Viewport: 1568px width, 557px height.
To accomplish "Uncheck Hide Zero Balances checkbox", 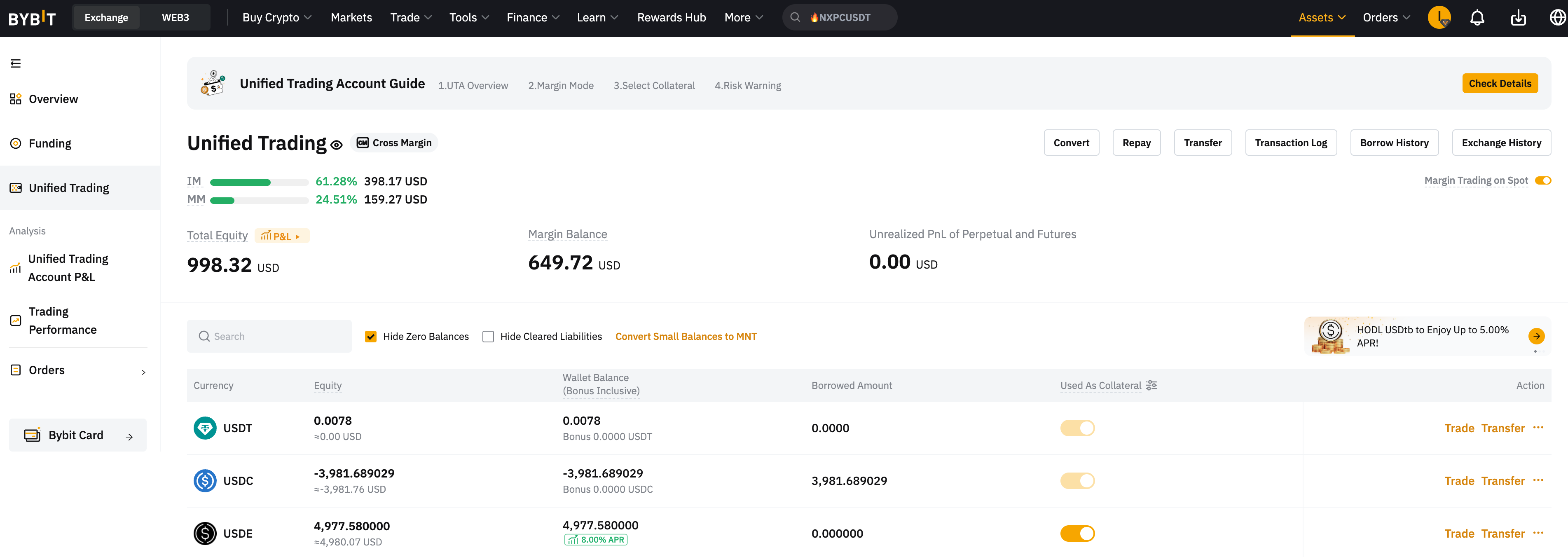I will click(x=371, y=337).
